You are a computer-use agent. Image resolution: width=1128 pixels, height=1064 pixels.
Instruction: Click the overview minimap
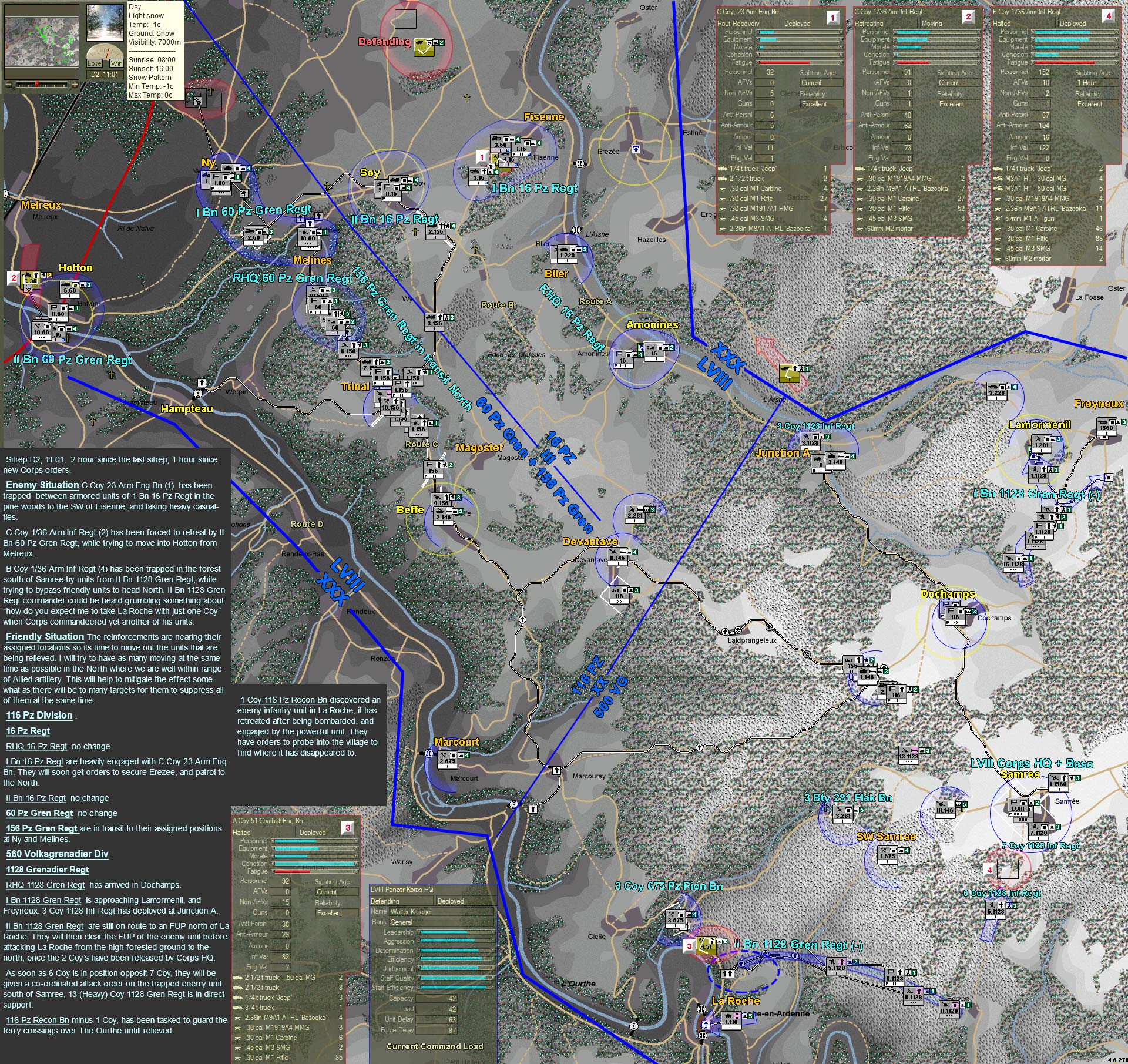click(x=41, y=41)
